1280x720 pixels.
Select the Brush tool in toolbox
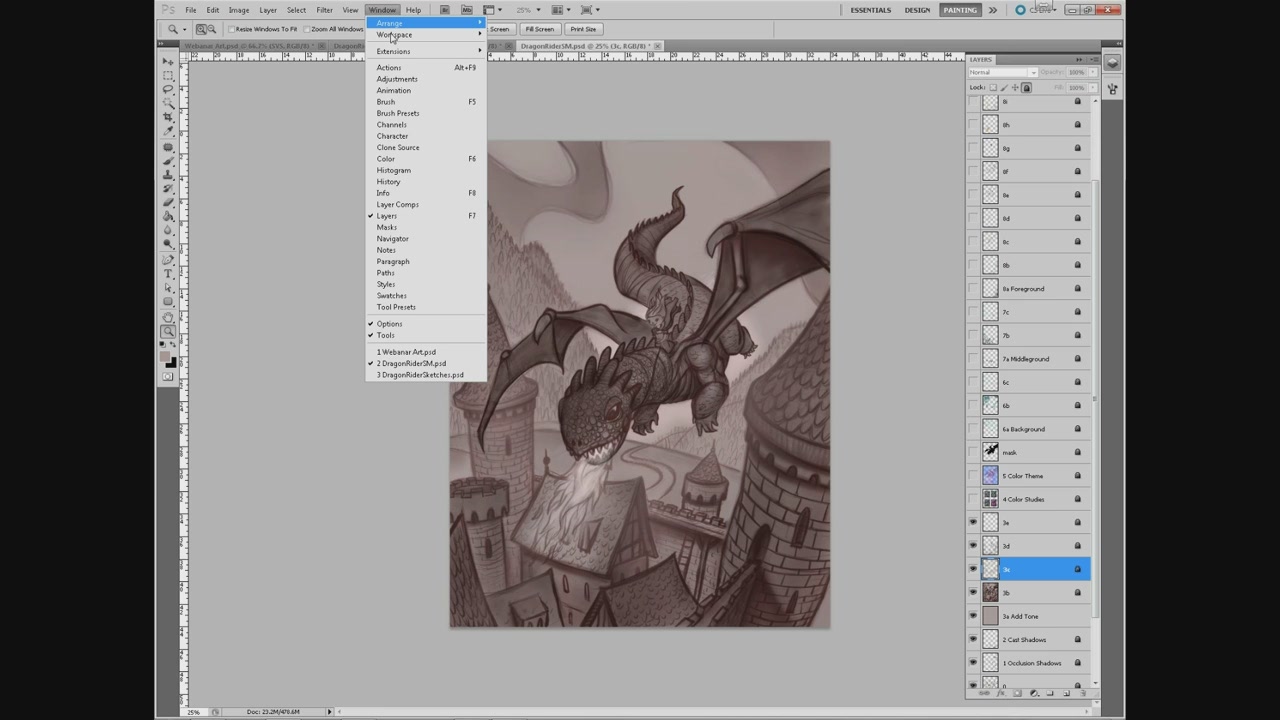point(168,161)
